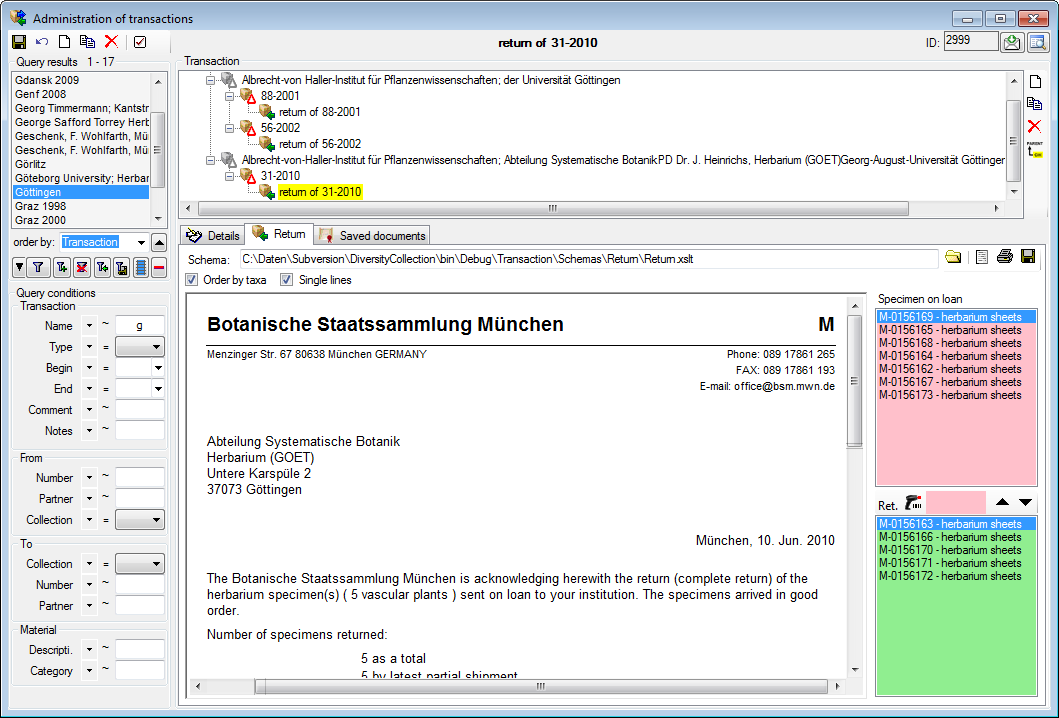Move the specimen down with the black down arrow

[1025, 503]
